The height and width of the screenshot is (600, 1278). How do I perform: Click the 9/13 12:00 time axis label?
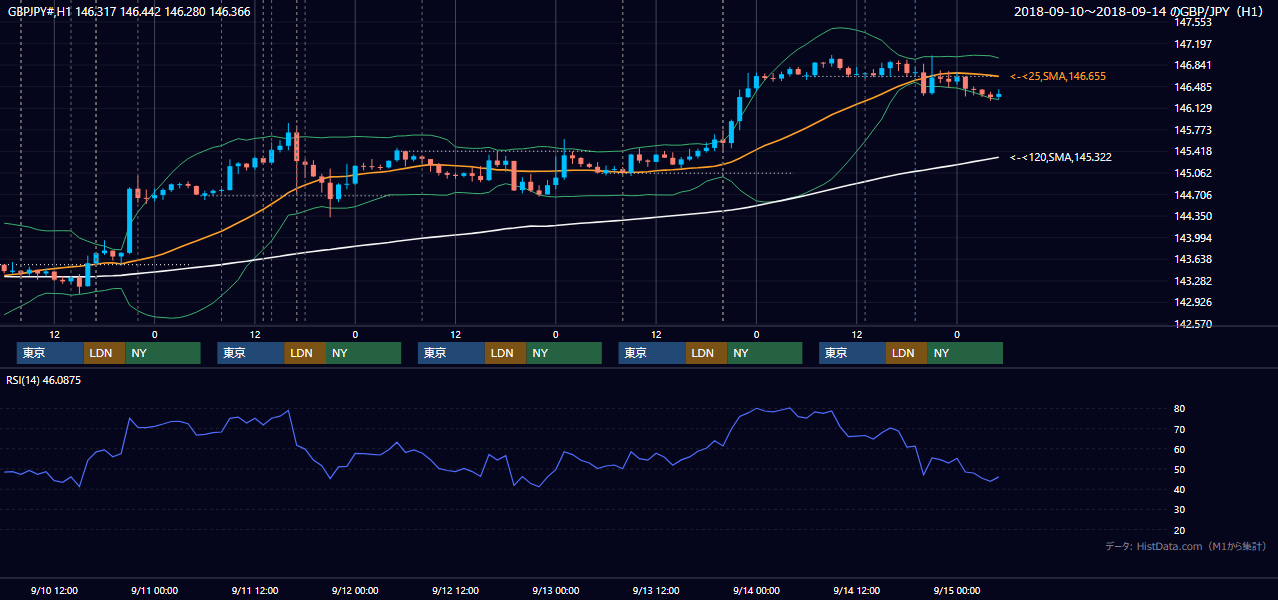pyautogui.click(x=656, y=591)
